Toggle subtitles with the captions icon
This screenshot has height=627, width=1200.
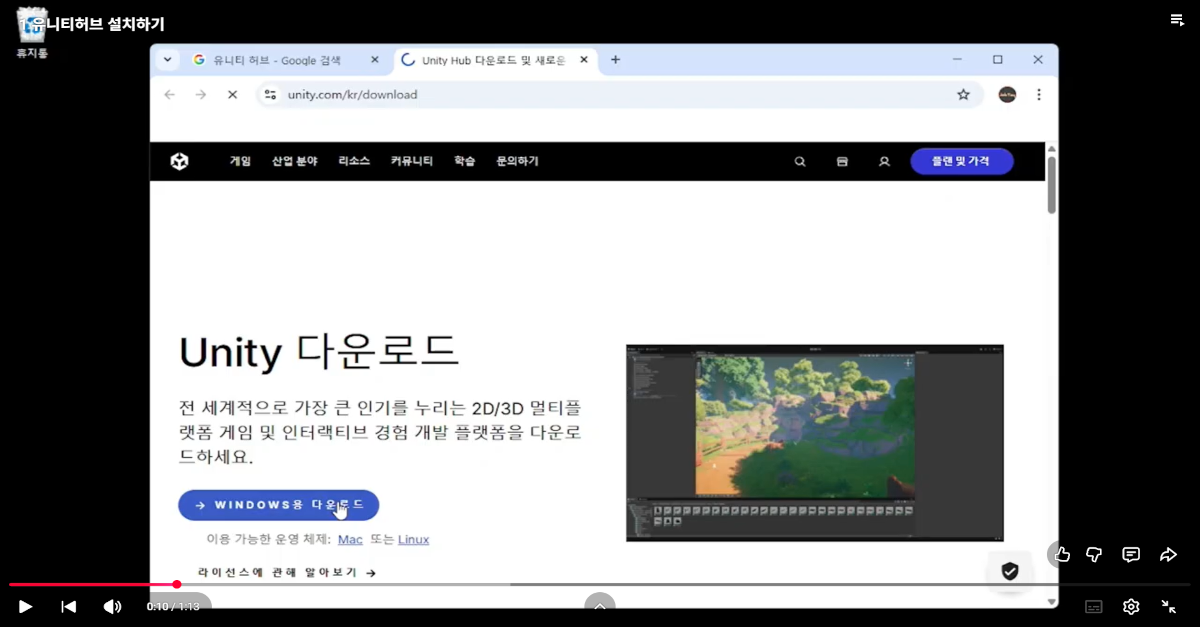click(x=1094, y=606)
